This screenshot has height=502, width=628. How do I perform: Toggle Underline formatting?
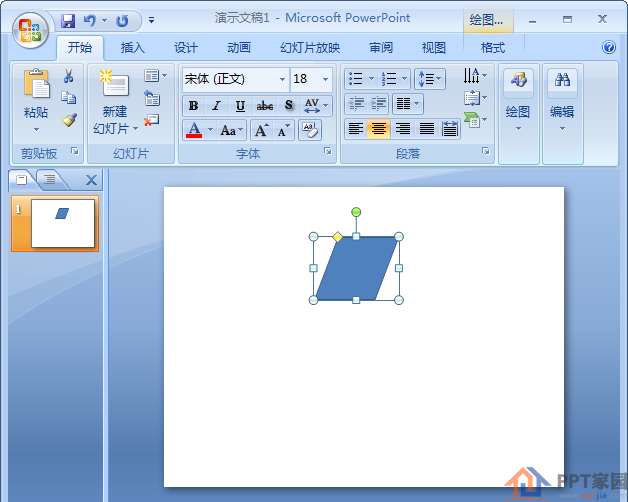(x=240, y=106)
